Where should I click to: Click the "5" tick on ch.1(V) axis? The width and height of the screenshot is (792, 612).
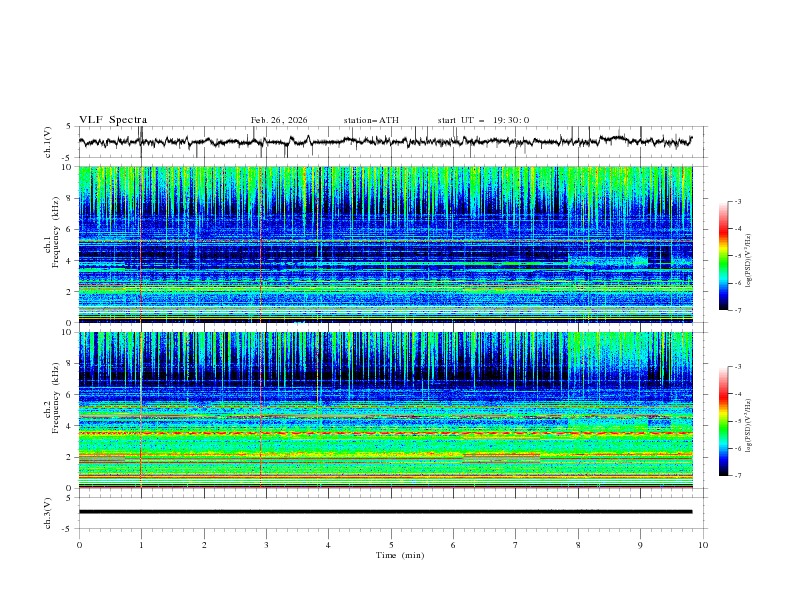(x=70, y=126)
